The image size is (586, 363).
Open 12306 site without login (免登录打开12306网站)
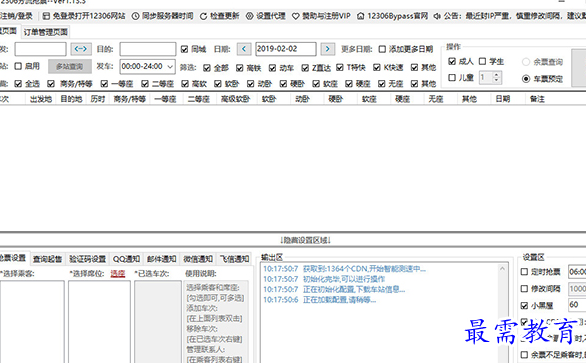84,16
